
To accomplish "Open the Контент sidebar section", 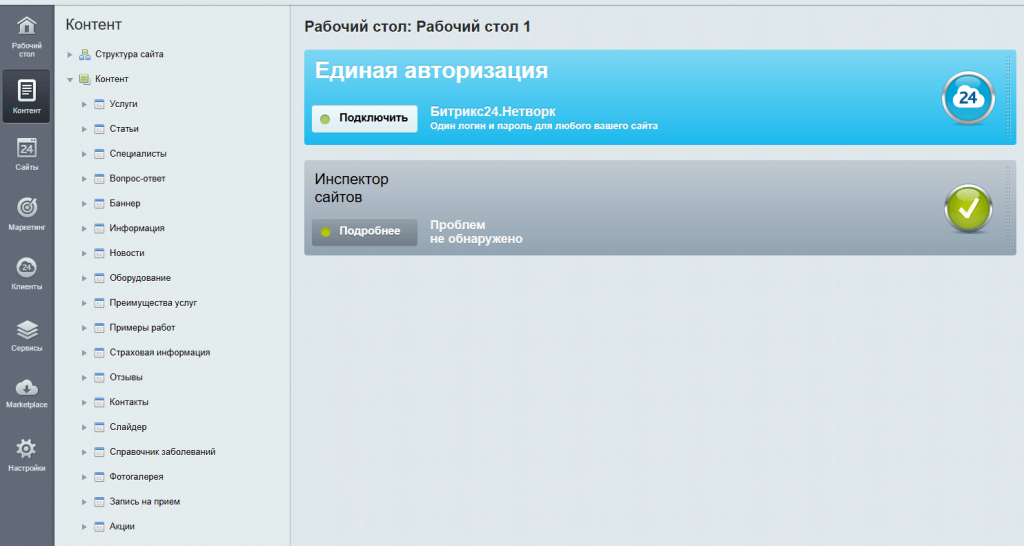I will tap(27, 97).
